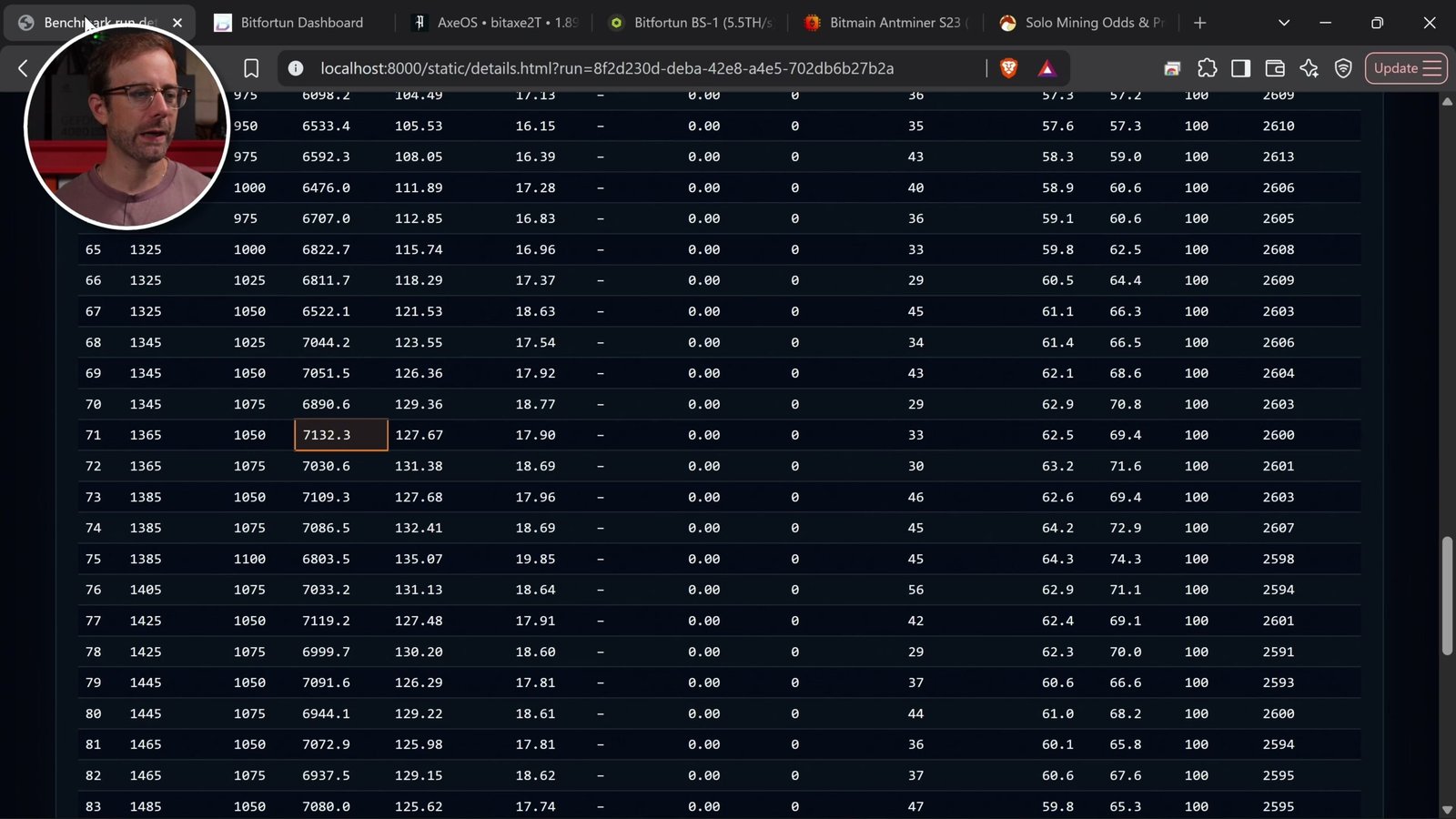The image size is (1456, 819).
Task: Click the presenter webcam overlay
Action: pos(126,126)
